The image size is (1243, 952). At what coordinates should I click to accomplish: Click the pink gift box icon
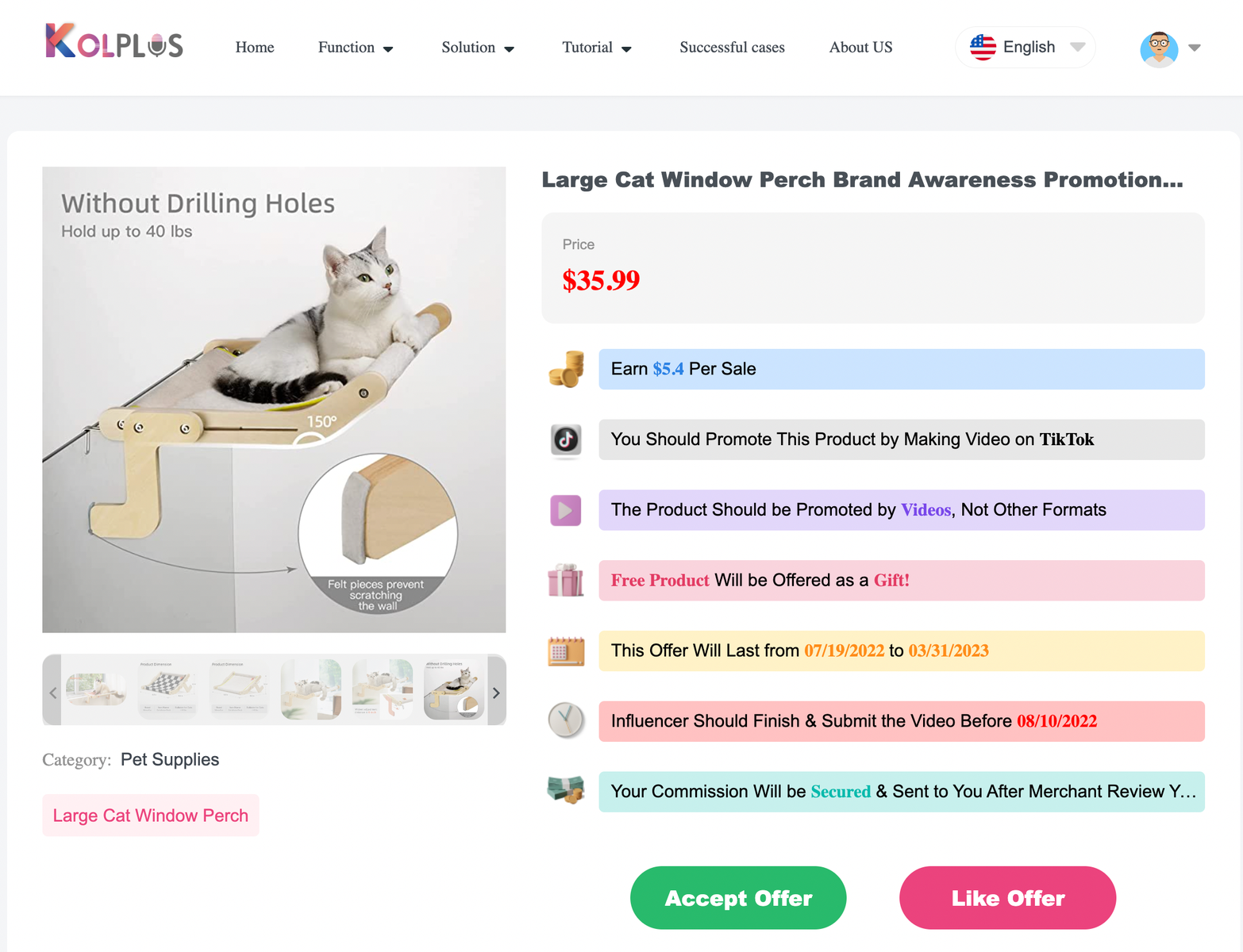point(566,580)
